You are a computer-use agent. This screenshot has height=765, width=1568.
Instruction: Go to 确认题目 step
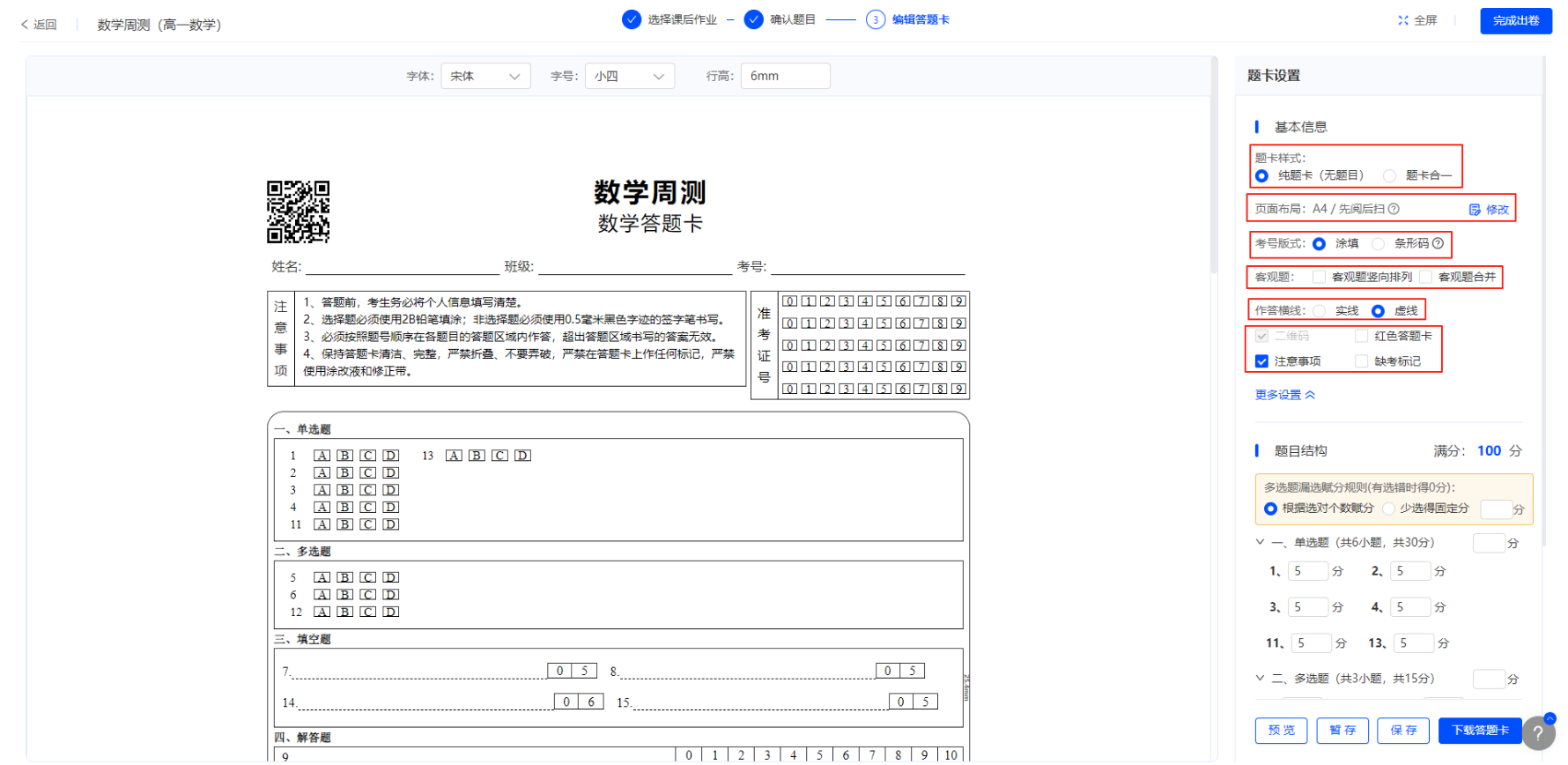click(753, 19)
